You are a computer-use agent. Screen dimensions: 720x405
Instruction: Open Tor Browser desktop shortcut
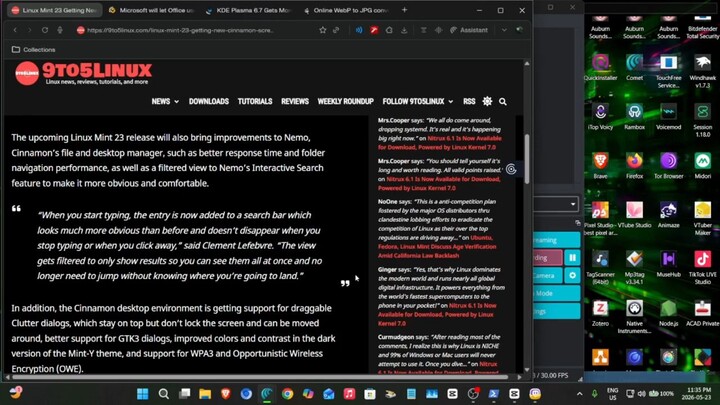pos(669,166)
